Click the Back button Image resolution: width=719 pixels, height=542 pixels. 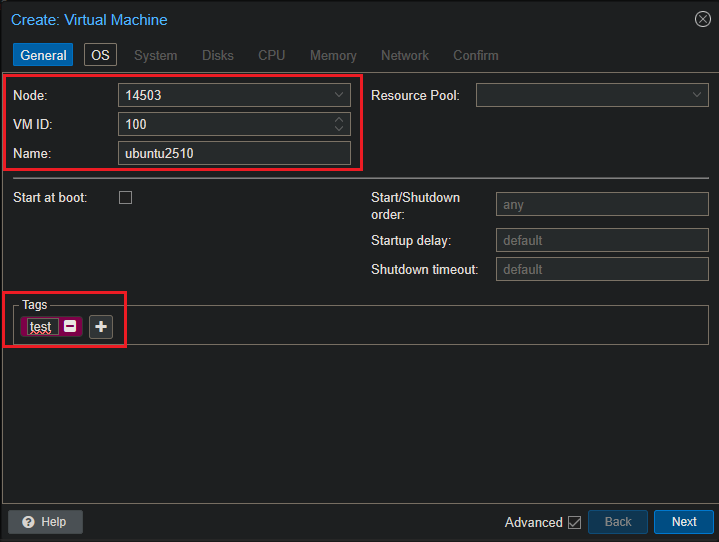[618, 522]
